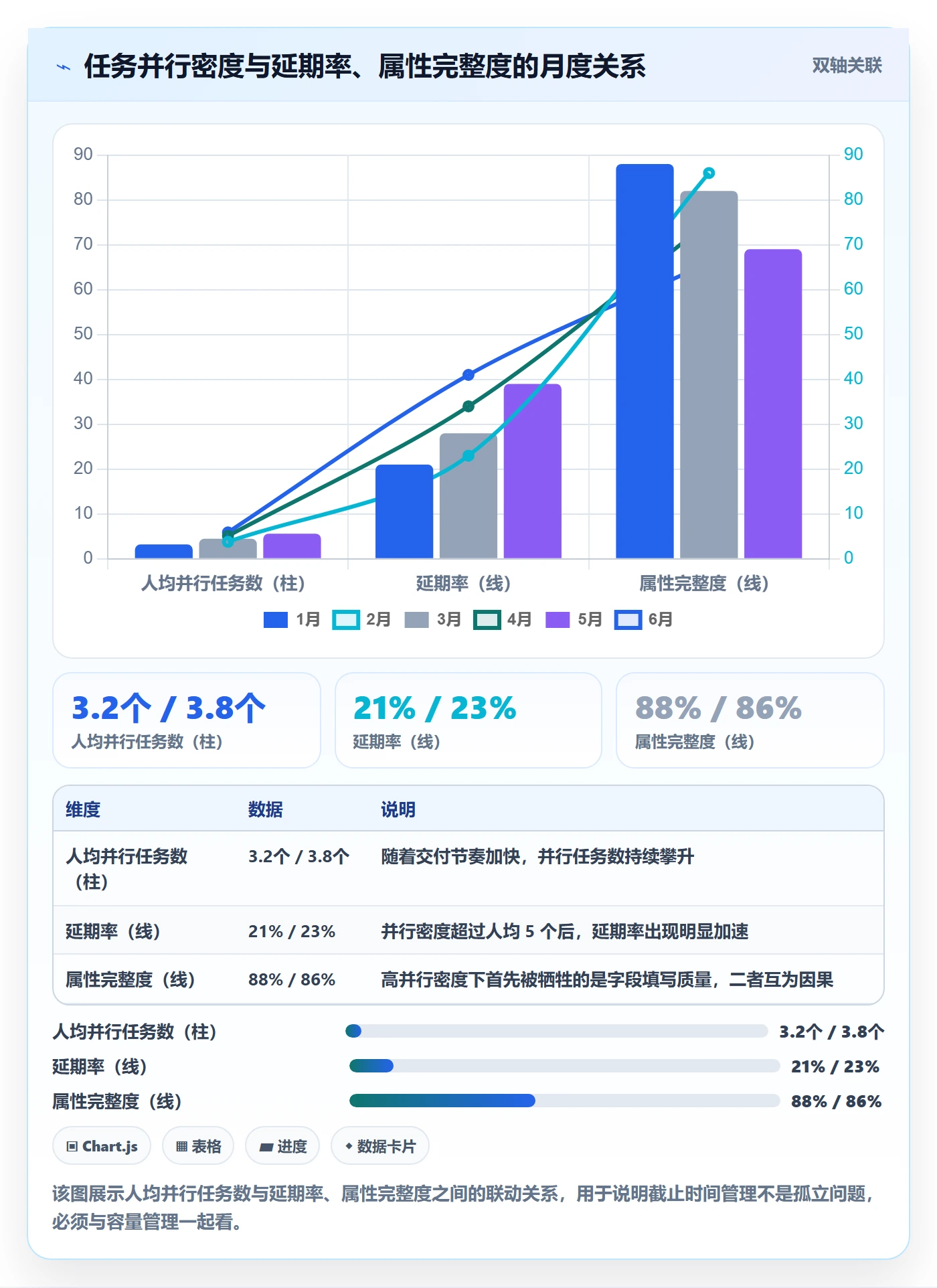
Task: Toggle the 5月 legend series
Action: [x=574, y=619]
